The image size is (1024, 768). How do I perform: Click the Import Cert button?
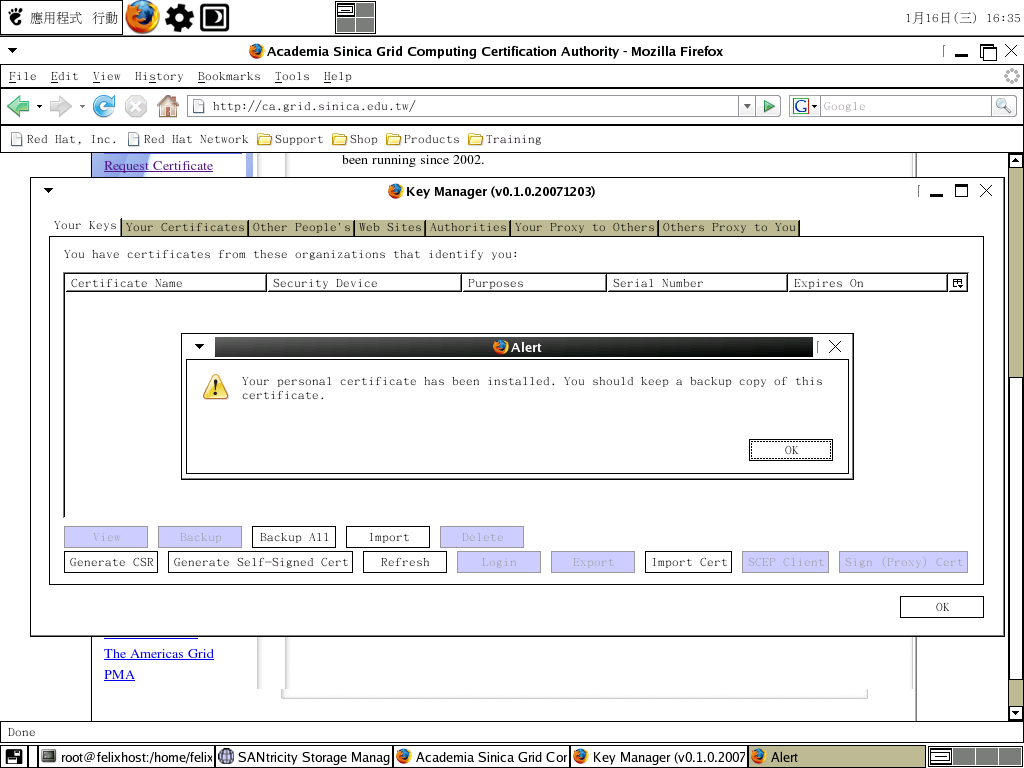pos(688,562)
